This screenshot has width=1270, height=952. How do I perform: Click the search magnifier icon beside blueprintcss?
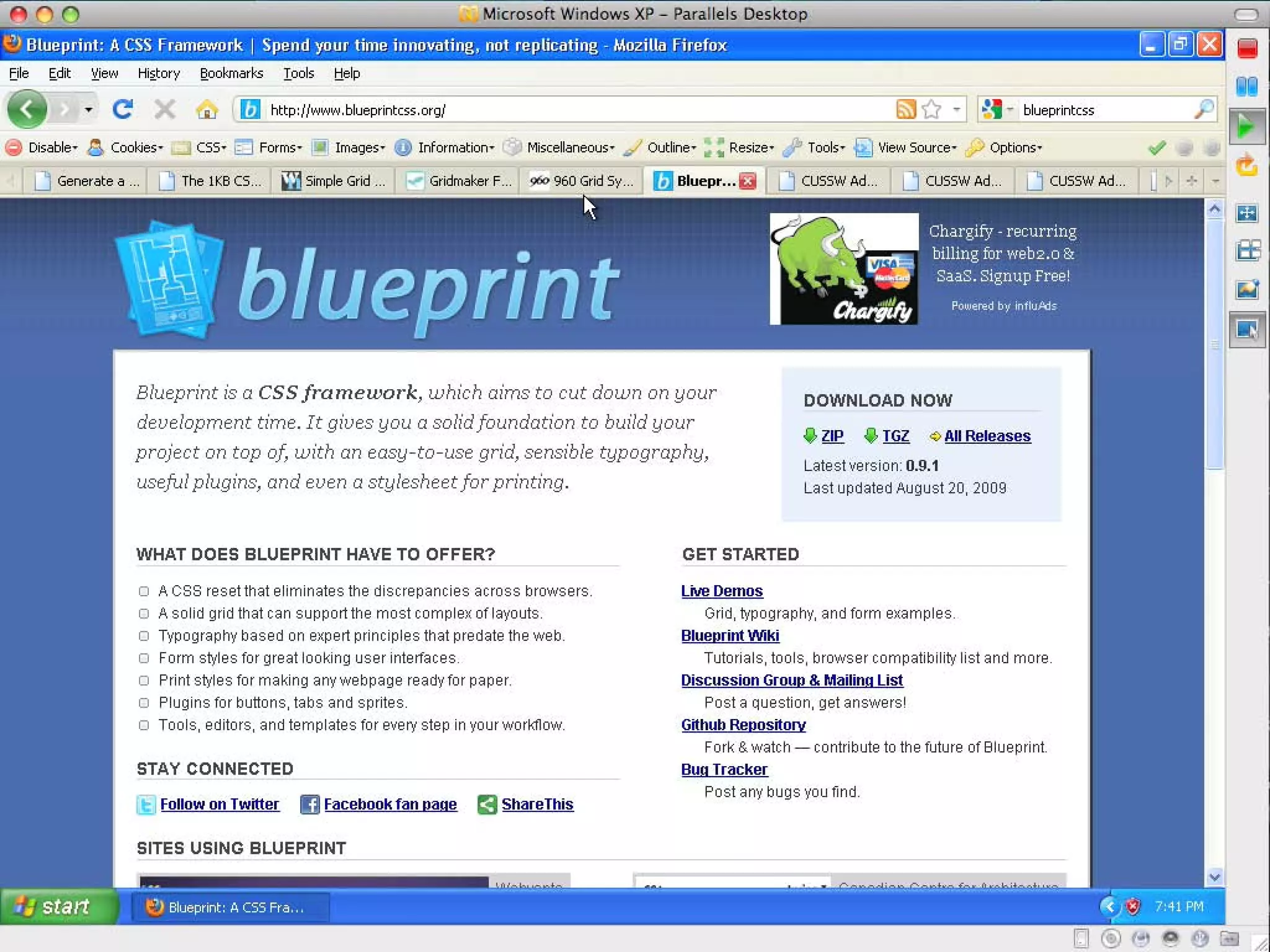(x=1203, y=110)
